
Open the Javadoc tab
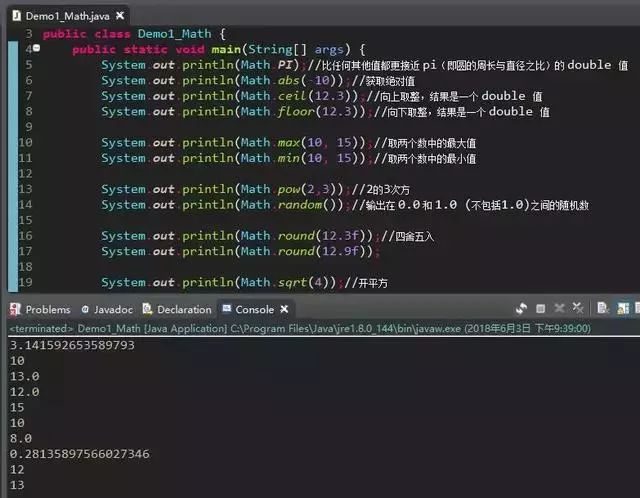point(107,309)
